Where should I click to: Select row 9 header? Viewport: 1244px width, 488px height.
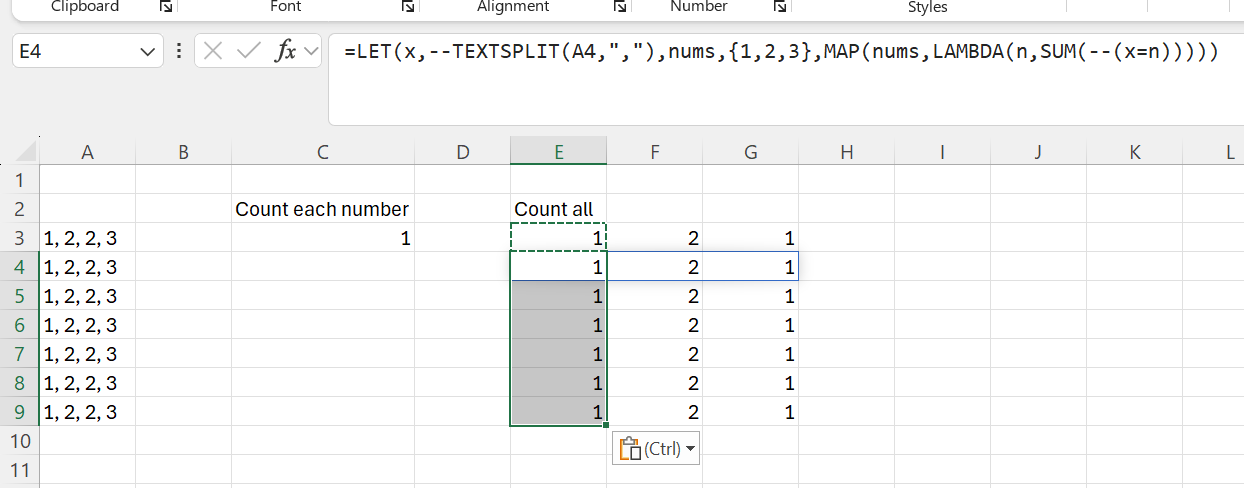[x=19, y=412]
